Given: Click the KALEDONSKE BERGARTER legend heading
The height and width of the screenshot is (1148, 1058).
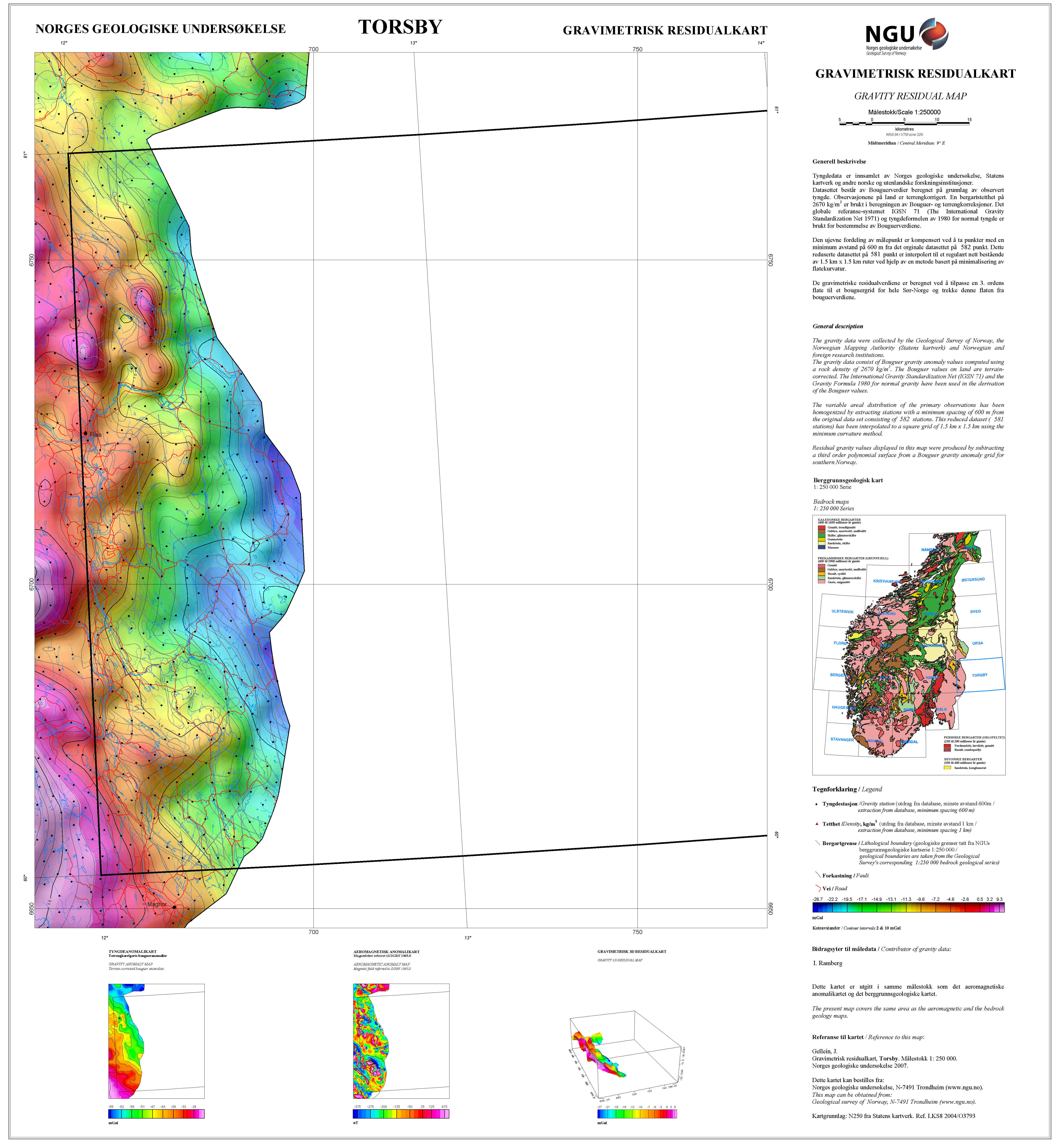Looking at the screenshot, I should click(839, 520).
